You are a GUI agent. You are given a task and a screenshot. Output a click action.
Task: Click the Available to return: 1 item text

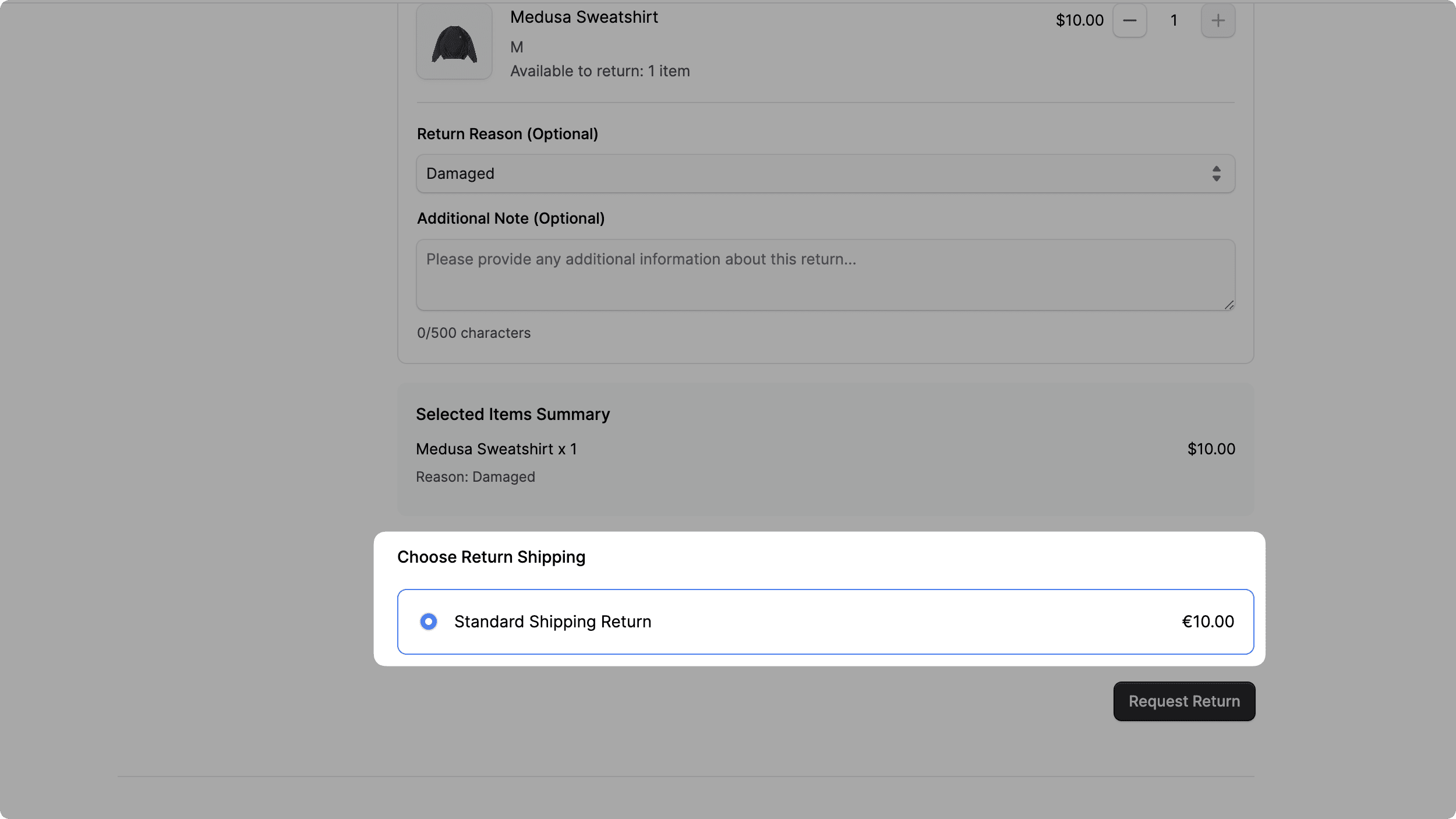pos(599,70)
